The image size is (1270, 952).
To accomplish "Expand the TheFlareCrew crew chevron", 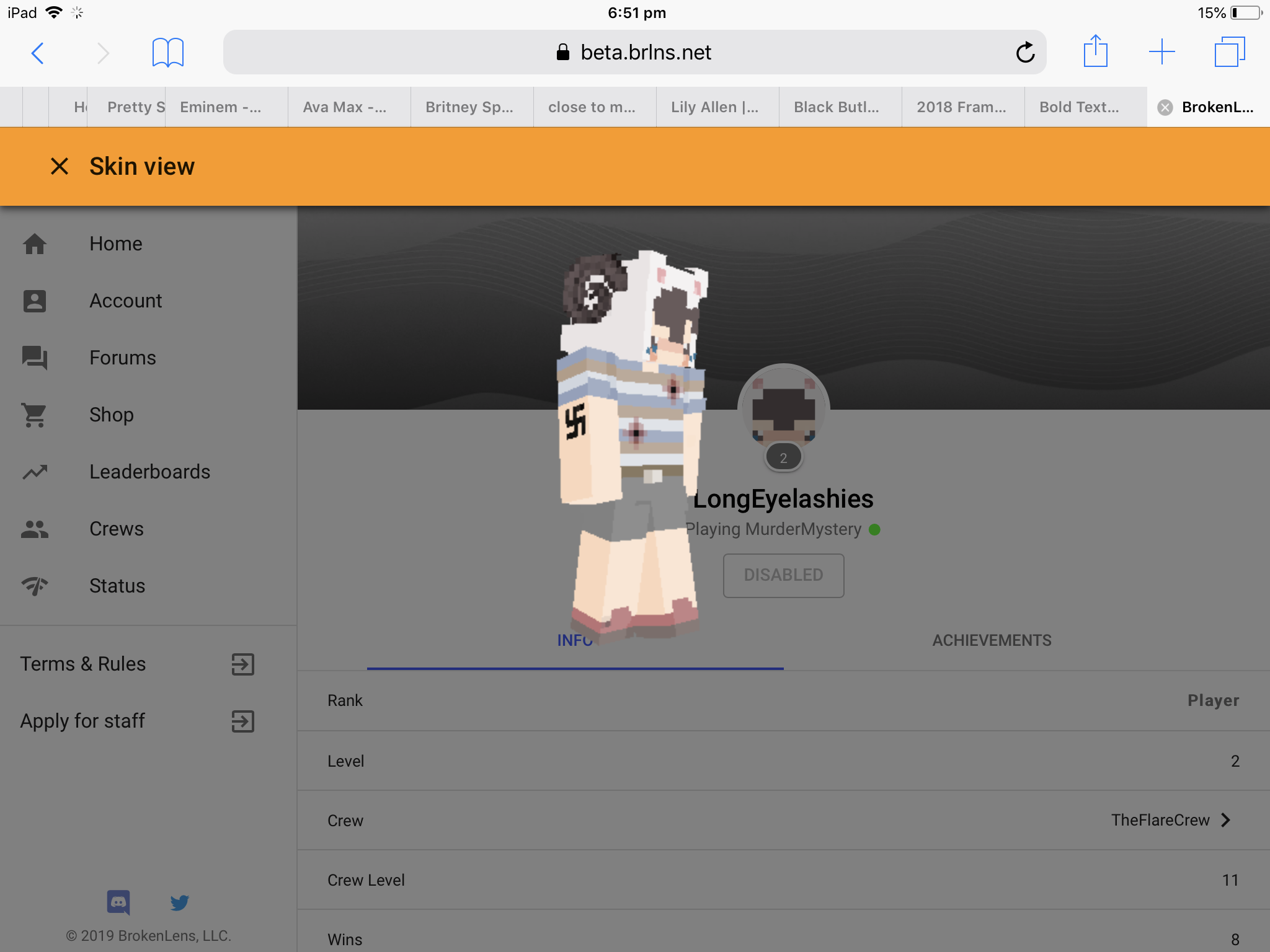I will coord(1226,820).
